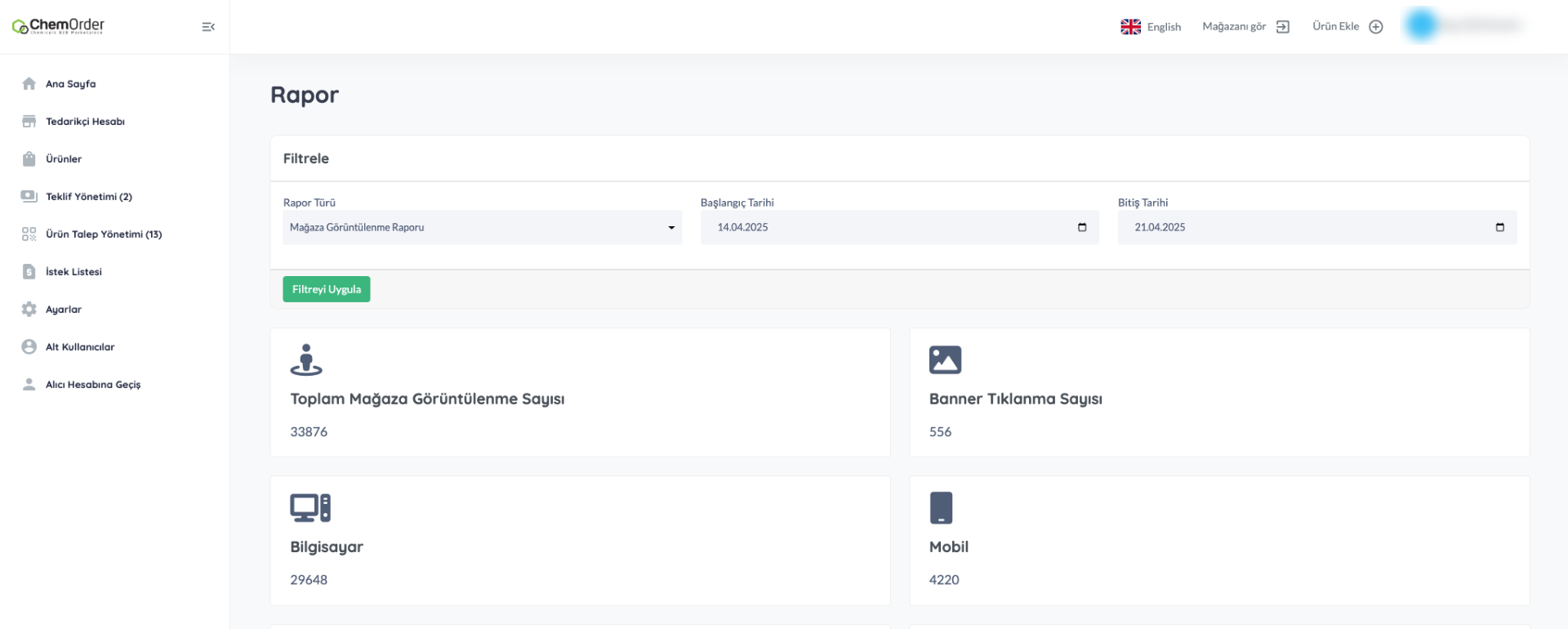Expand the Rapor Türü dropdown
The height and width of the screenshot is (629, 1568).
click(482, 228)
